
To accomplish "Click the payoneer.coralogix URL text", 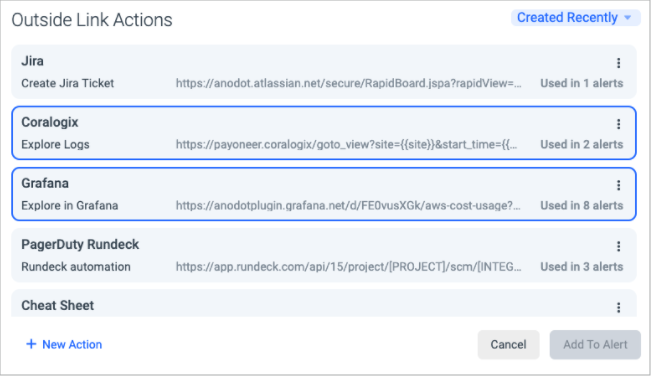I will pos(346,144).
